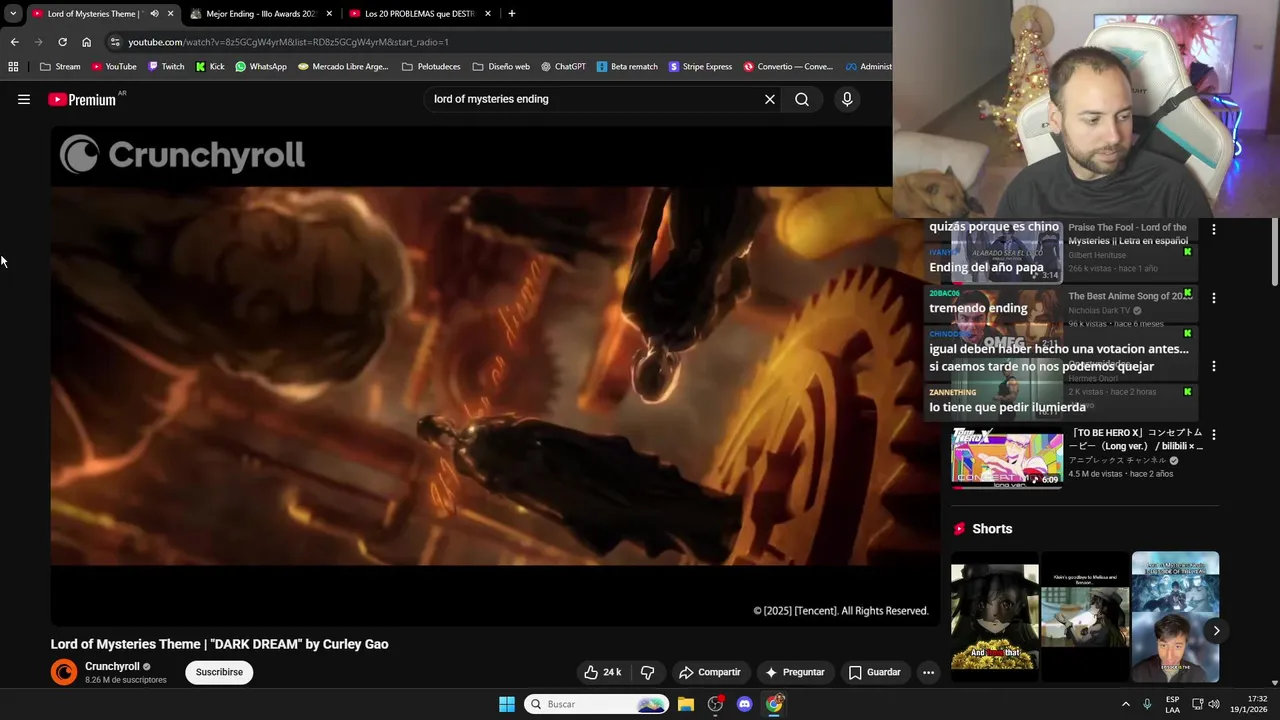Image resolution: width=1280 pixels, height=720 pixels.
Task: Open the Pelotudeces bookmarks folder
Action: [x=431, y=67]
